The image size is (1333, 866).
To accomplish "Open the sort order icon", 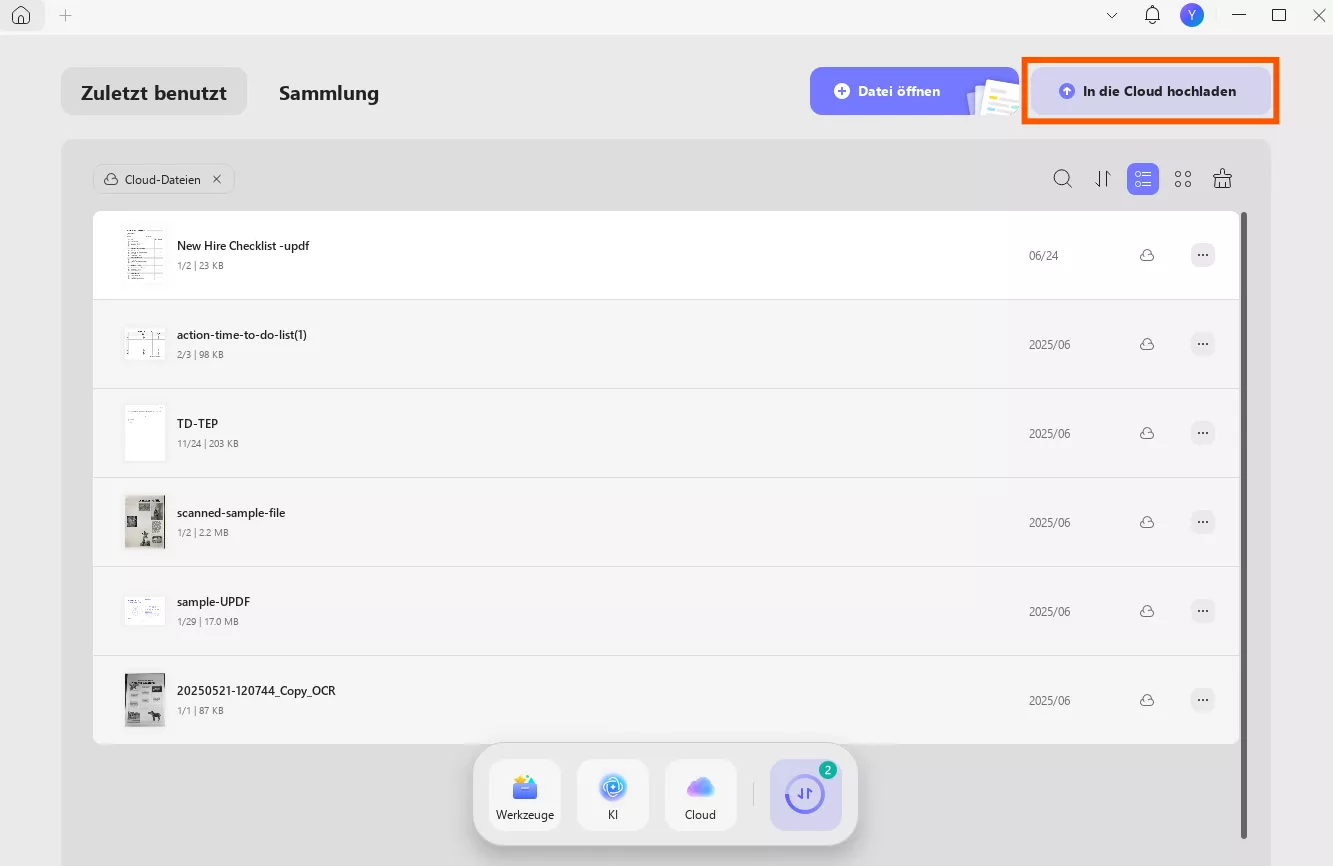I will coord(1103,179).
